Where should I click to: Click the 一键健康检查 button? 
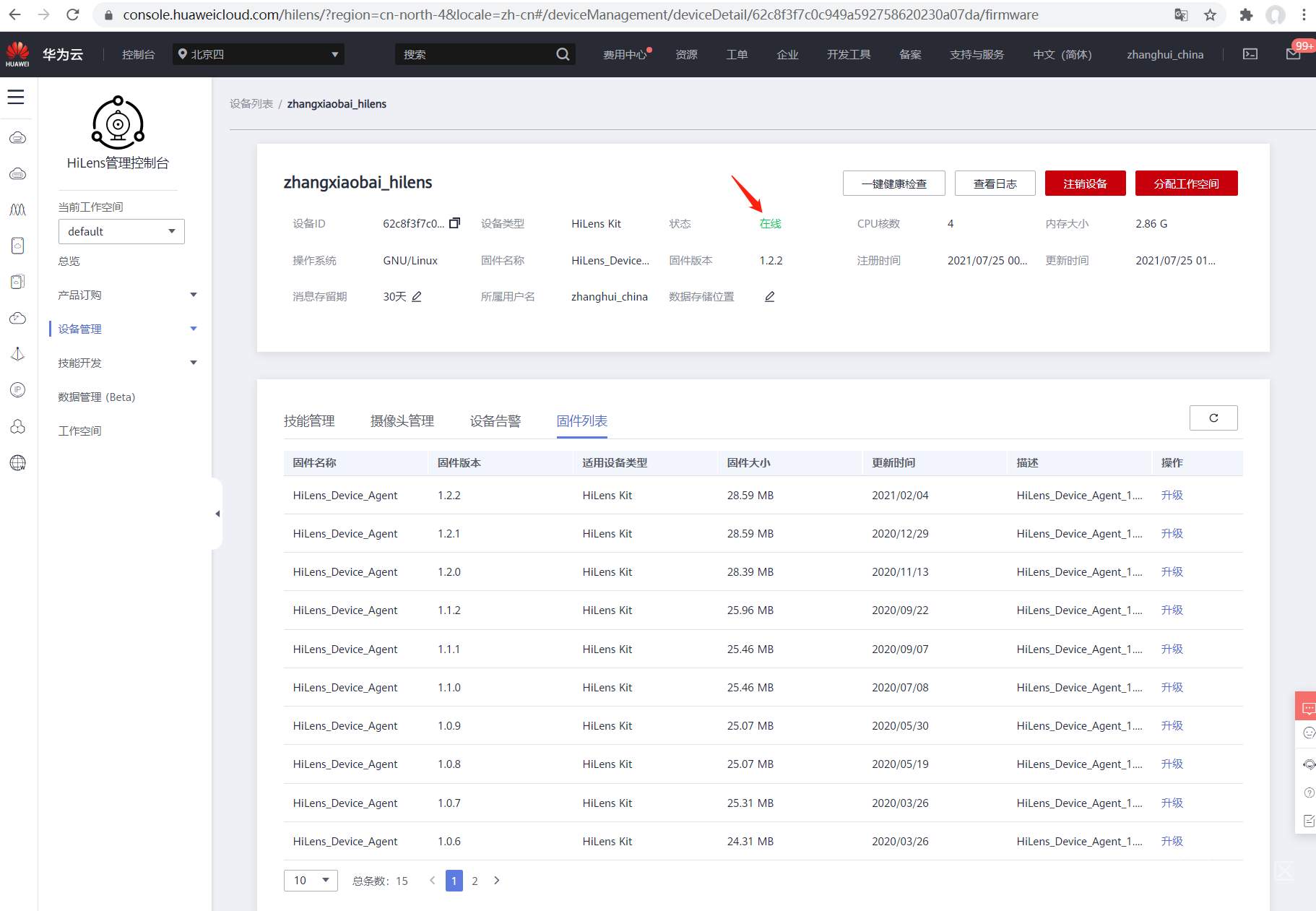coord(894,184)
